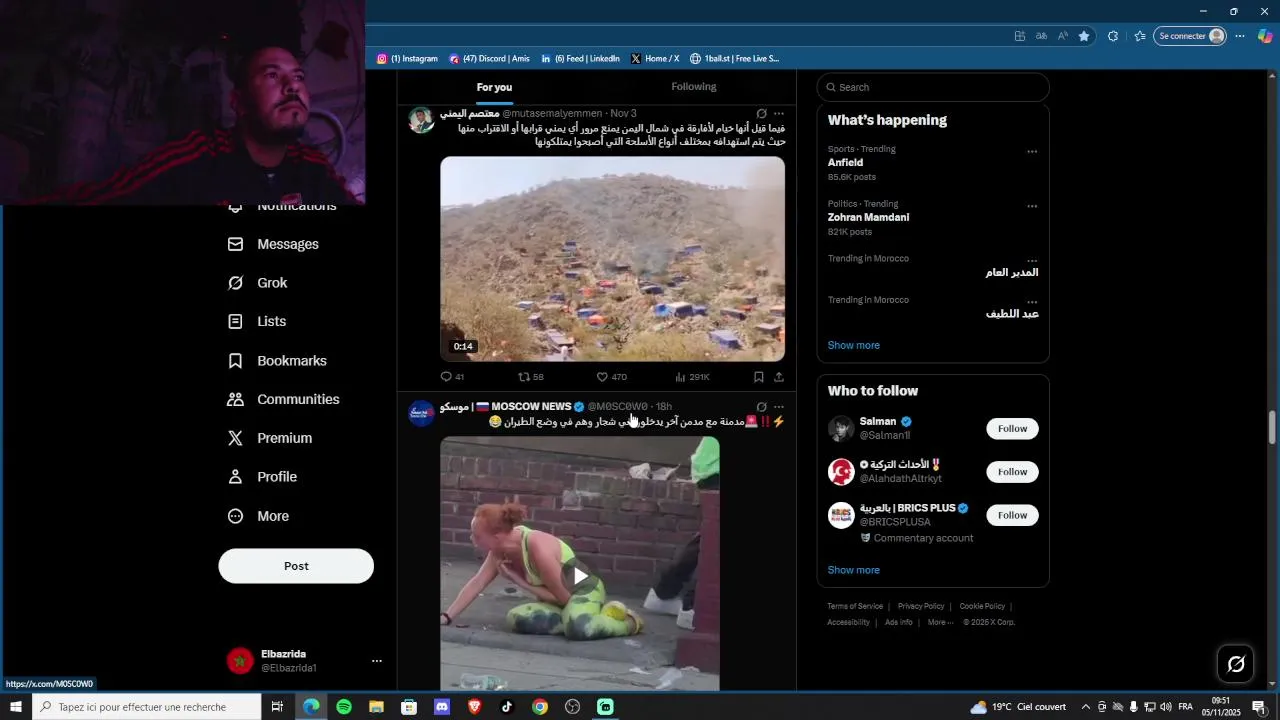Open the Grok sidebar item
The height and width of the screenshot is (720, 1280).
(258, 283)
